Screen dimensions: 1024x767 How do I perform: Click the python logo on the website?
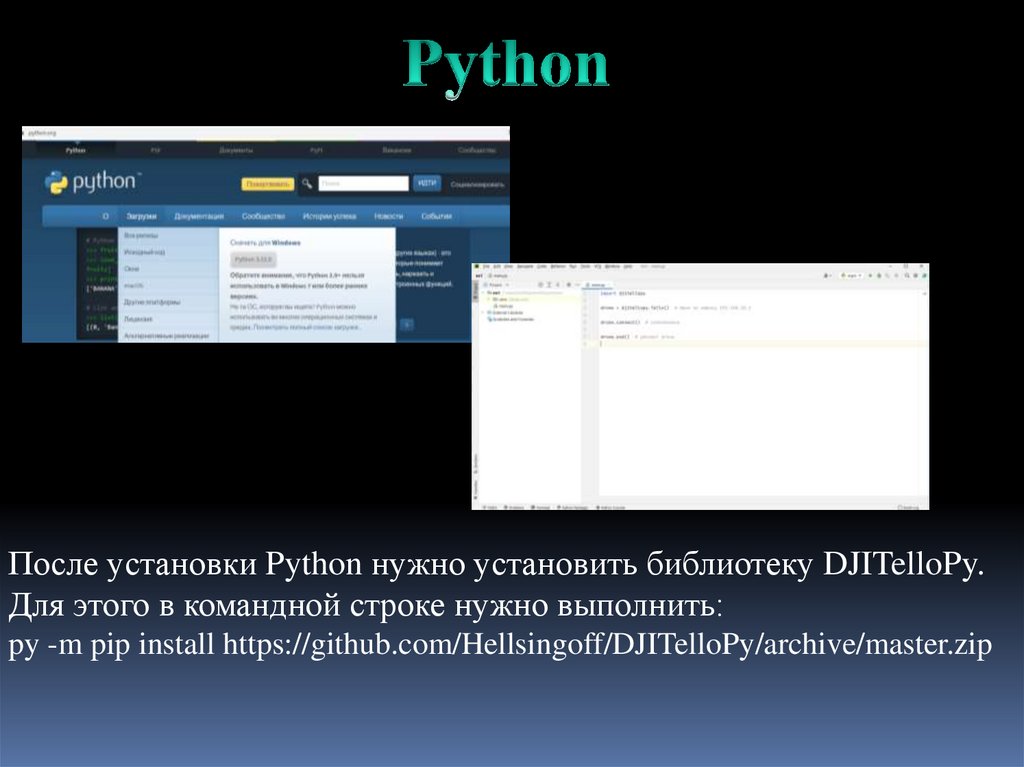tap(92, 182)
